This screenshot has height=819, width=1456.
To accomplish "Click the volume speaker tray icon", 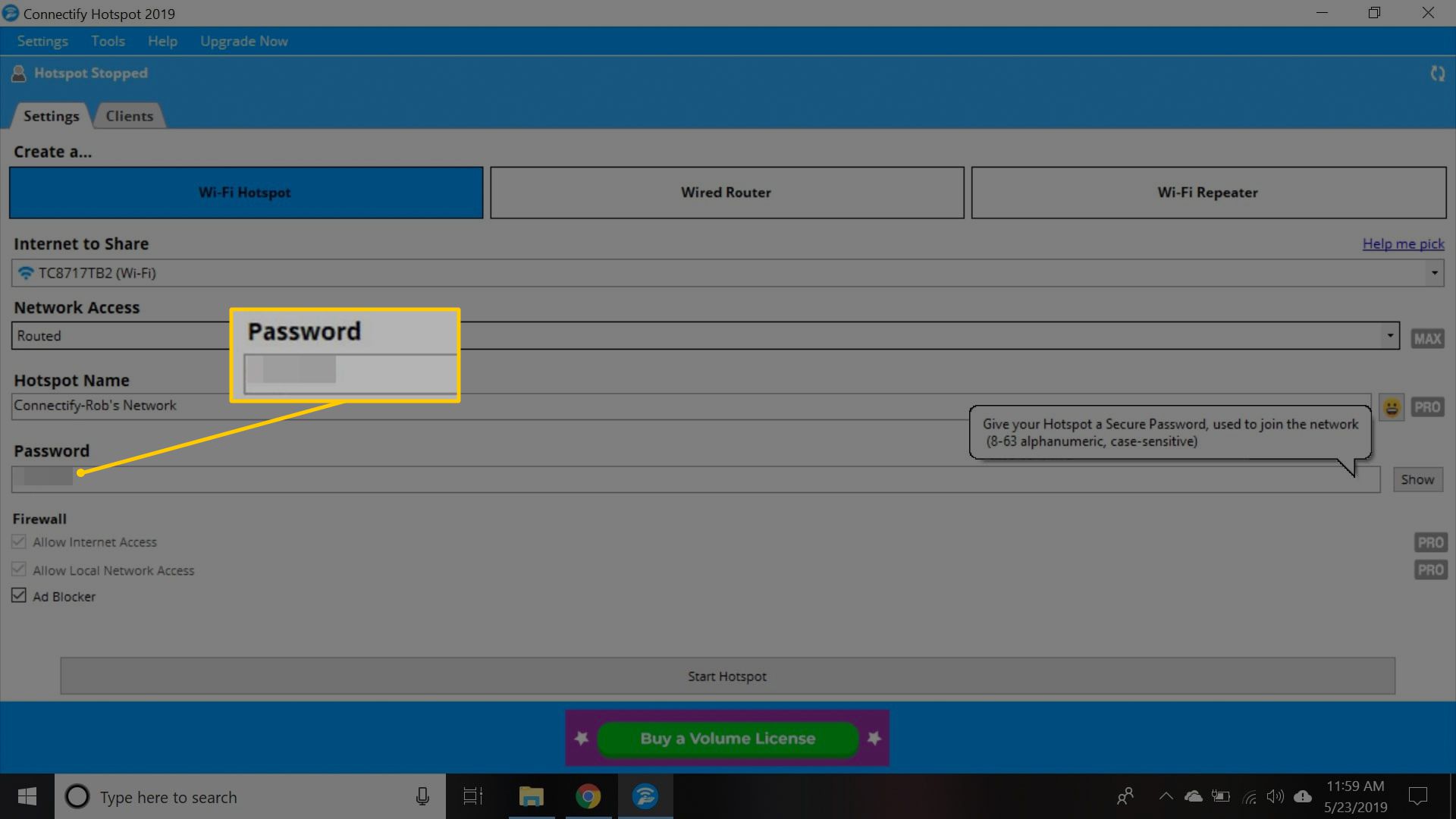I will coord(1276,796).
